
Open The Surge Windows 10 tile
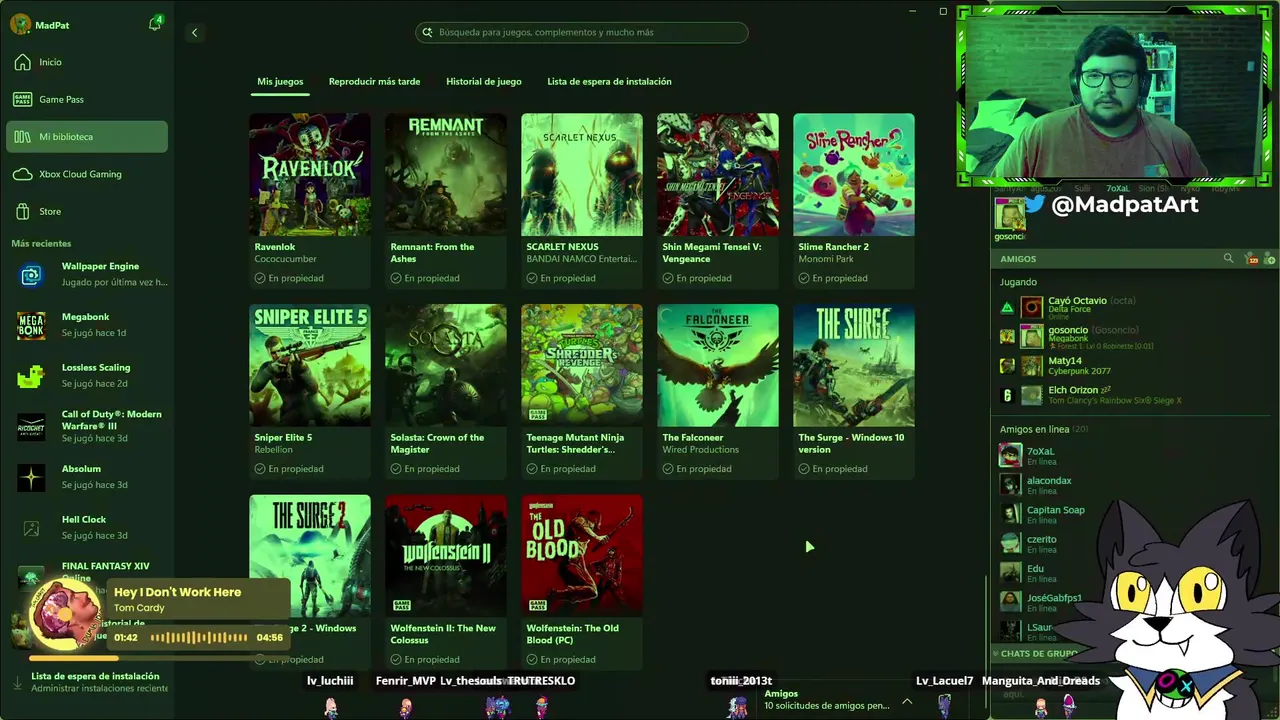point(854,391)
